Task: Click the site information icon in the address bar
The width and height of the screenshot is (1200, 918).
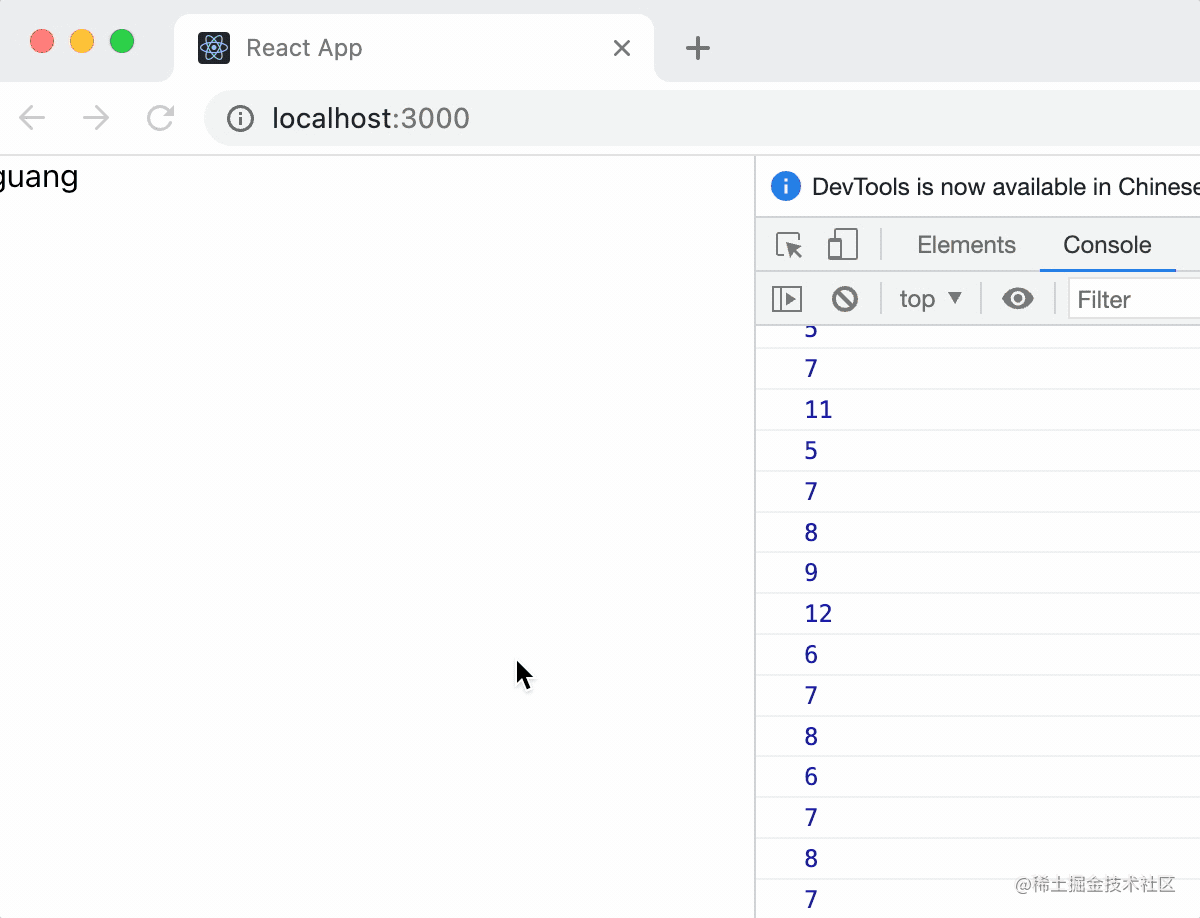Action: point(240,119)
